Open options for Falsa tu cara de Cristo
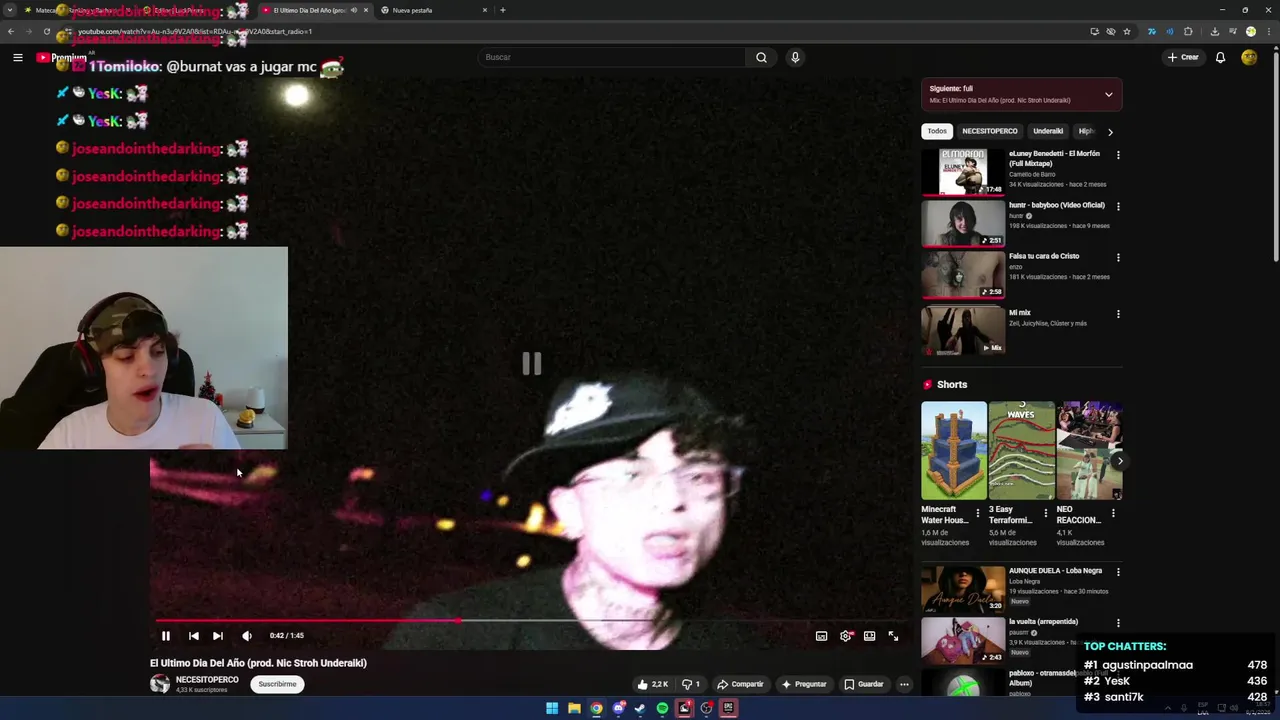1280x720 pixels. 1118,257
